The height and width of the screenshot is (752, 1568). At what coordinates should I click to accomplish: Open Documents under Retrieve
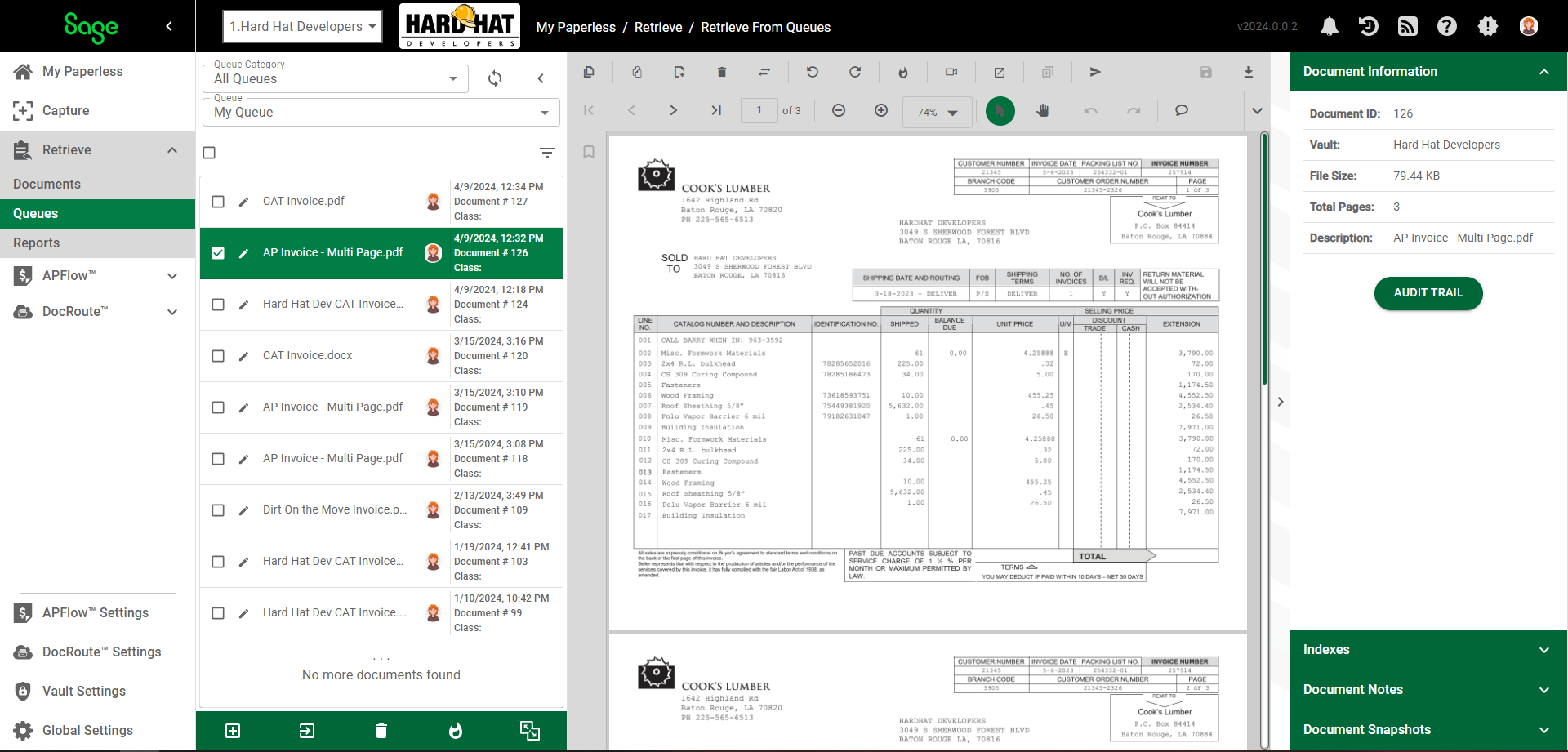[97, 185]
